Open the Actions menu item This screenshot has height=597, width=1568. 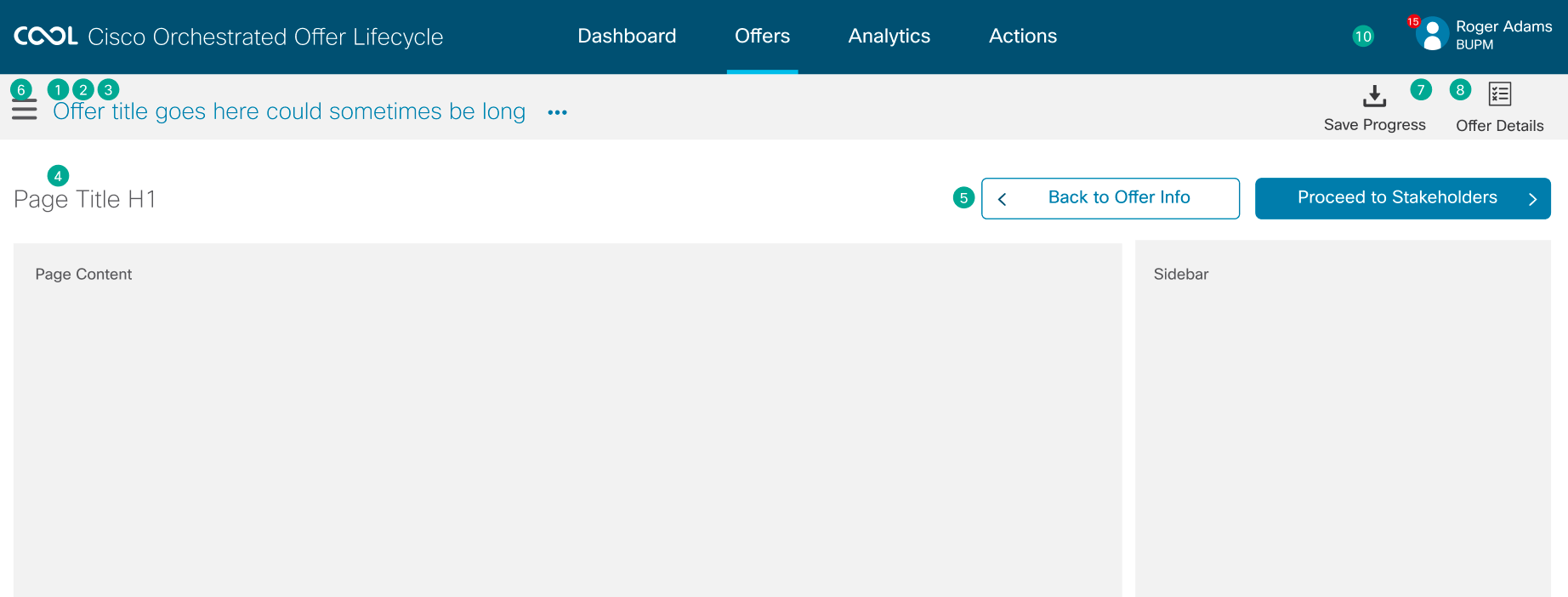pyautogui.click(x=1022, y=37)
